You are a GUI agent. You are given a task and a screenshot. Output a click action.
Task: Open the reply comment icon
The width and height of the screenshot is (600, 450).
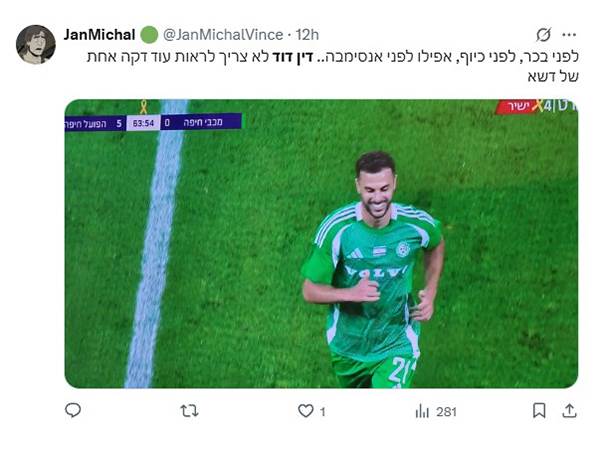coord(73,410)
